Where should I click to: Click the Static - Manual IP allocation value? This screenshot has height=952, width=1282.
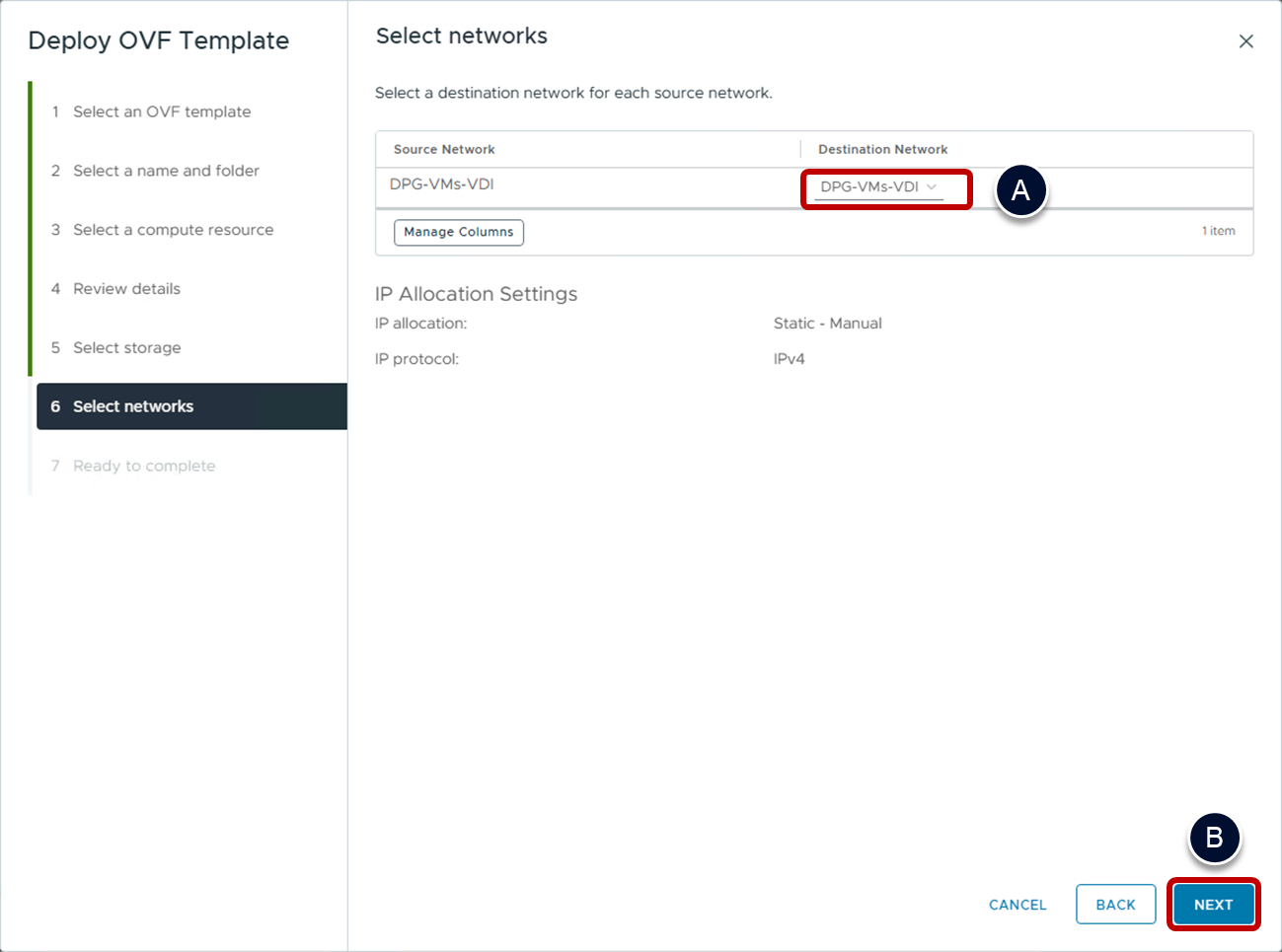click(x=827, y=324)
